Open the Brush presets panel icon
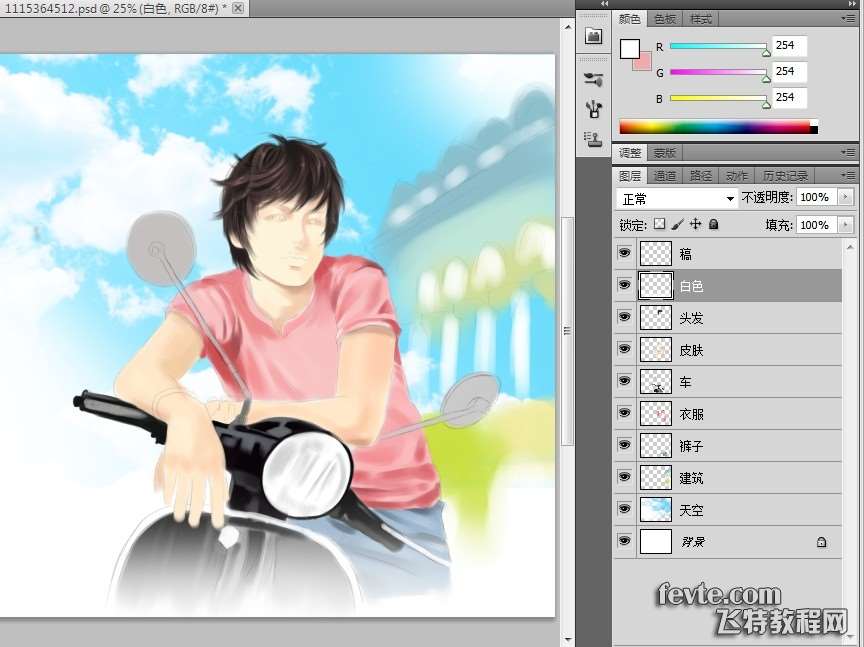864x647 pixels. 593,80
